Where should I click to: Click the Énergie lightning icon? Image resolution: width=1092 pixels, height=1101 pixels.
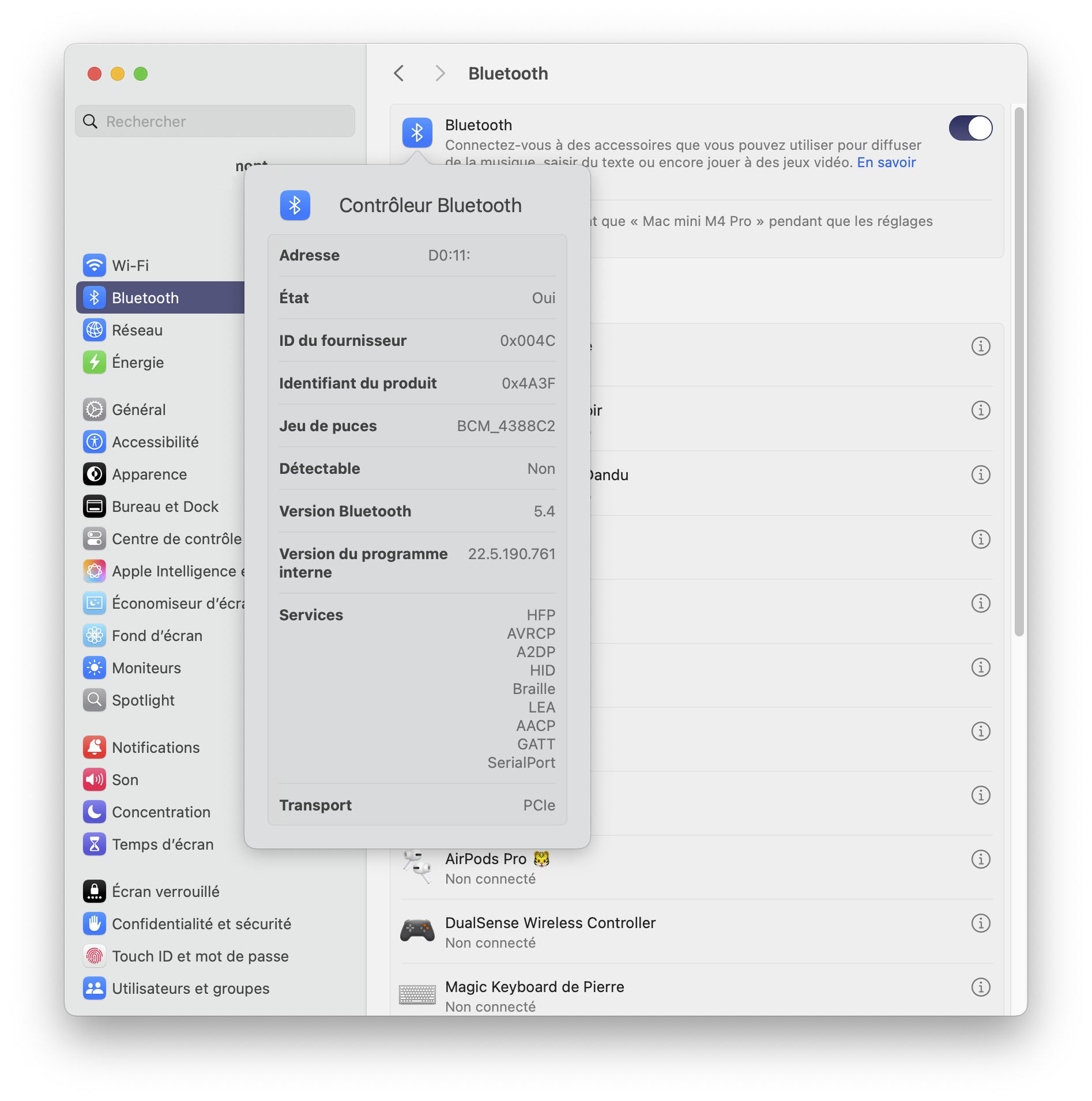[95, 363]
